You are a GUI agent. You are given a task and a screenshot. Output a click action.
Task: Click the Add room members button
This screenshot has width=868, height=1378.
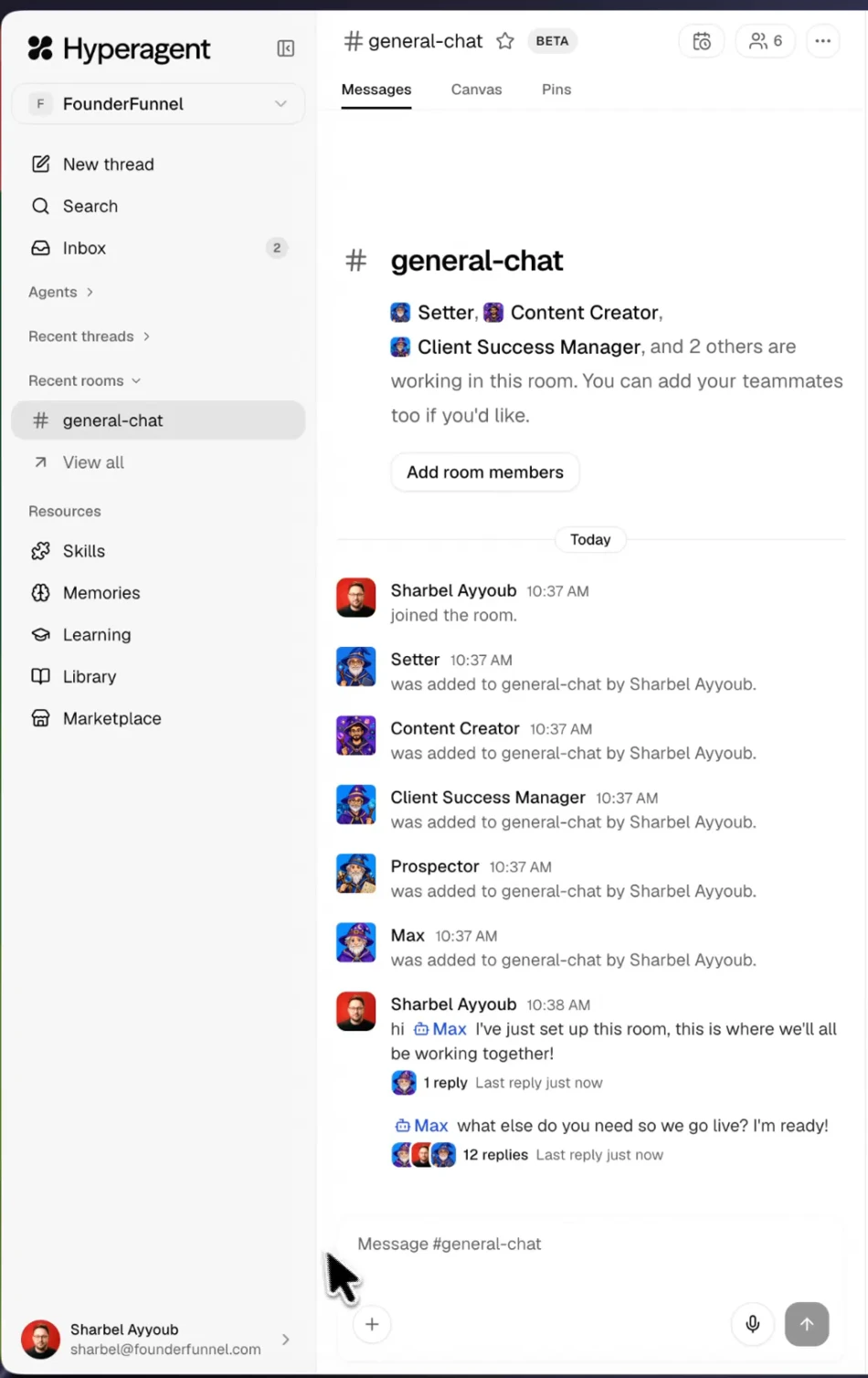(485, 472)
